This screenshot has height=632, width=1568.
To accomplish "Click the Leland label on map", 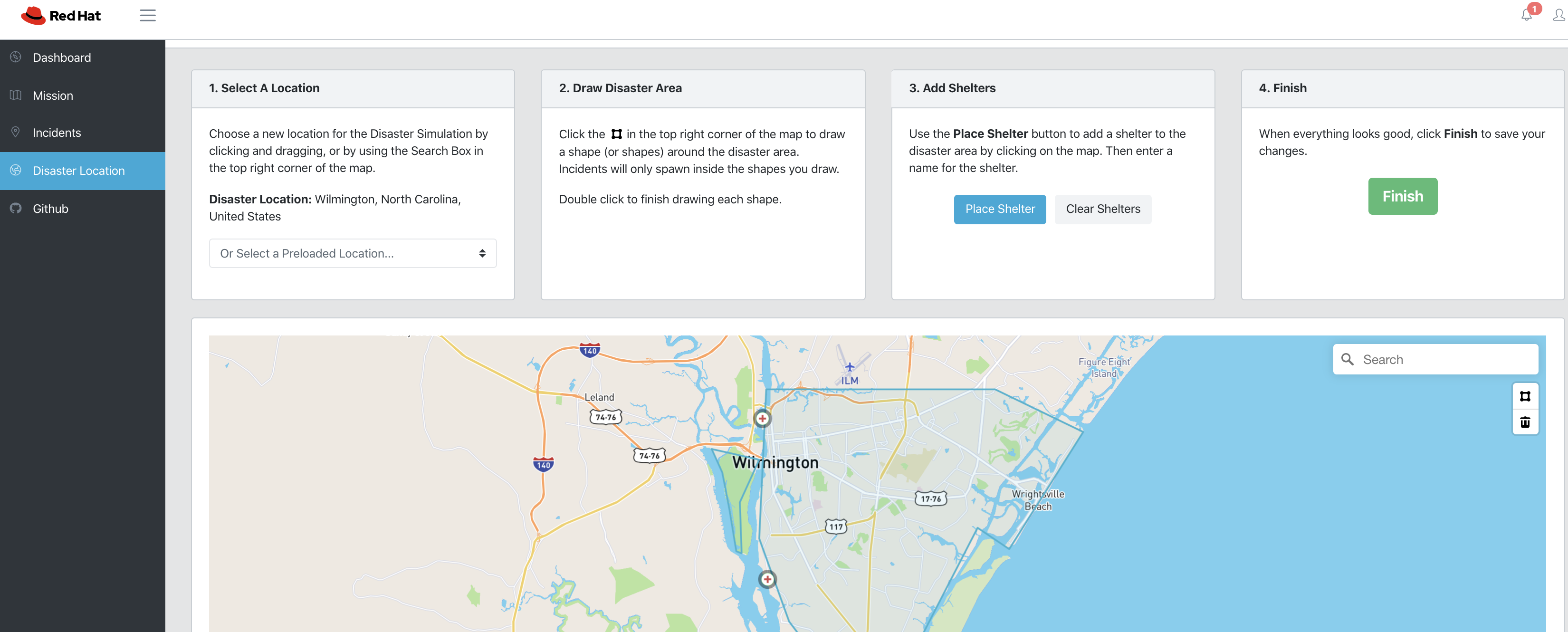I will pos(599,397).
